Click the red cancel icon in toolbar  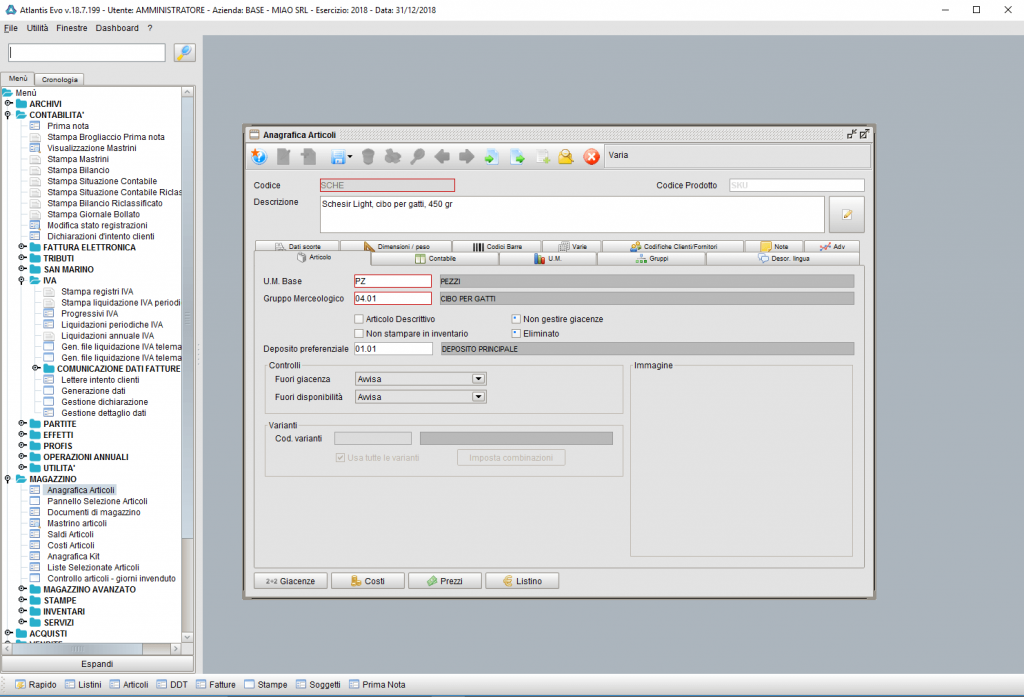591,156
